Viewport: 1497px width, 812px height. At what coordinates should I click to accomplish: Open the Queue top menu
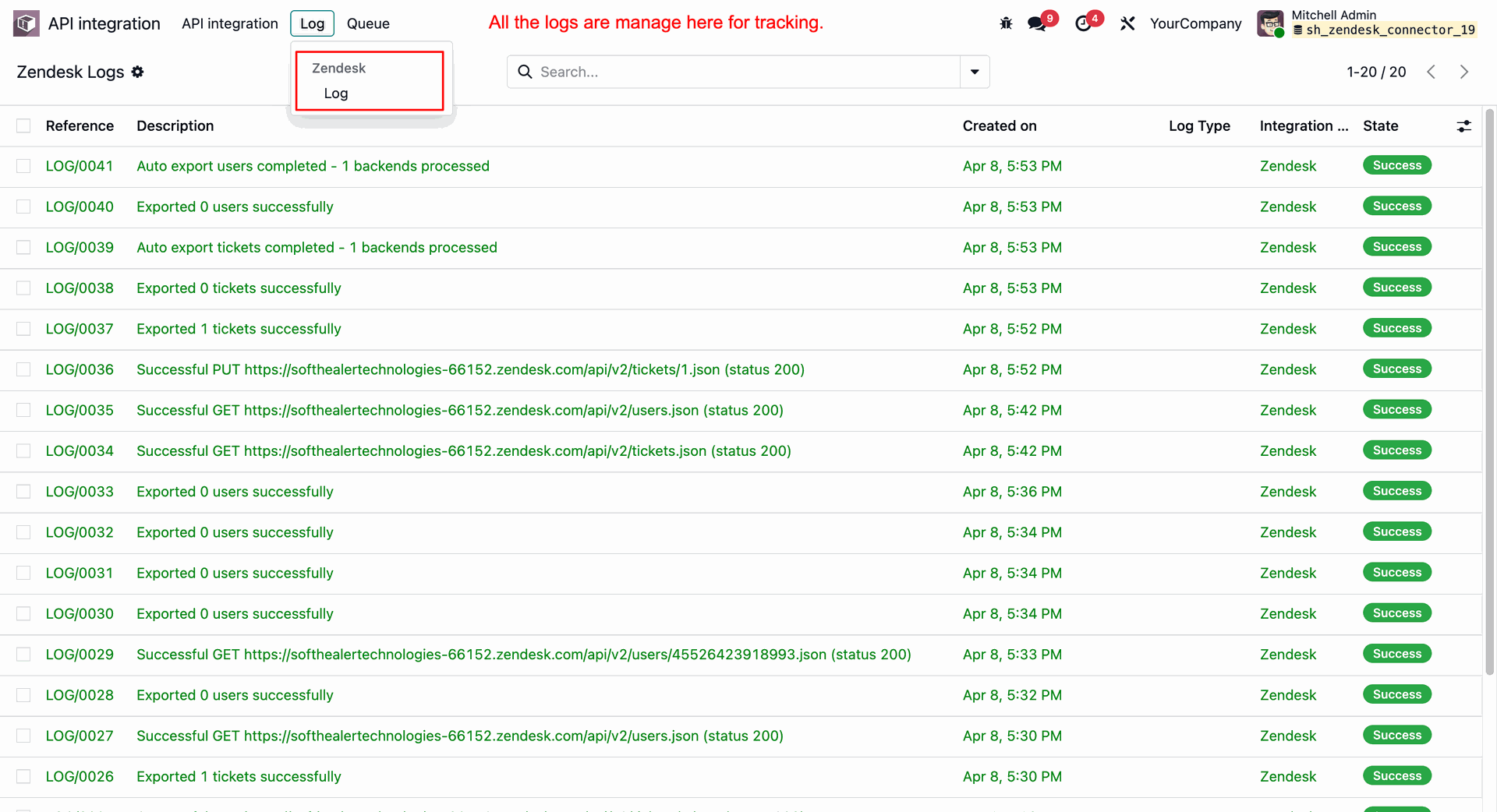(368, 23)
